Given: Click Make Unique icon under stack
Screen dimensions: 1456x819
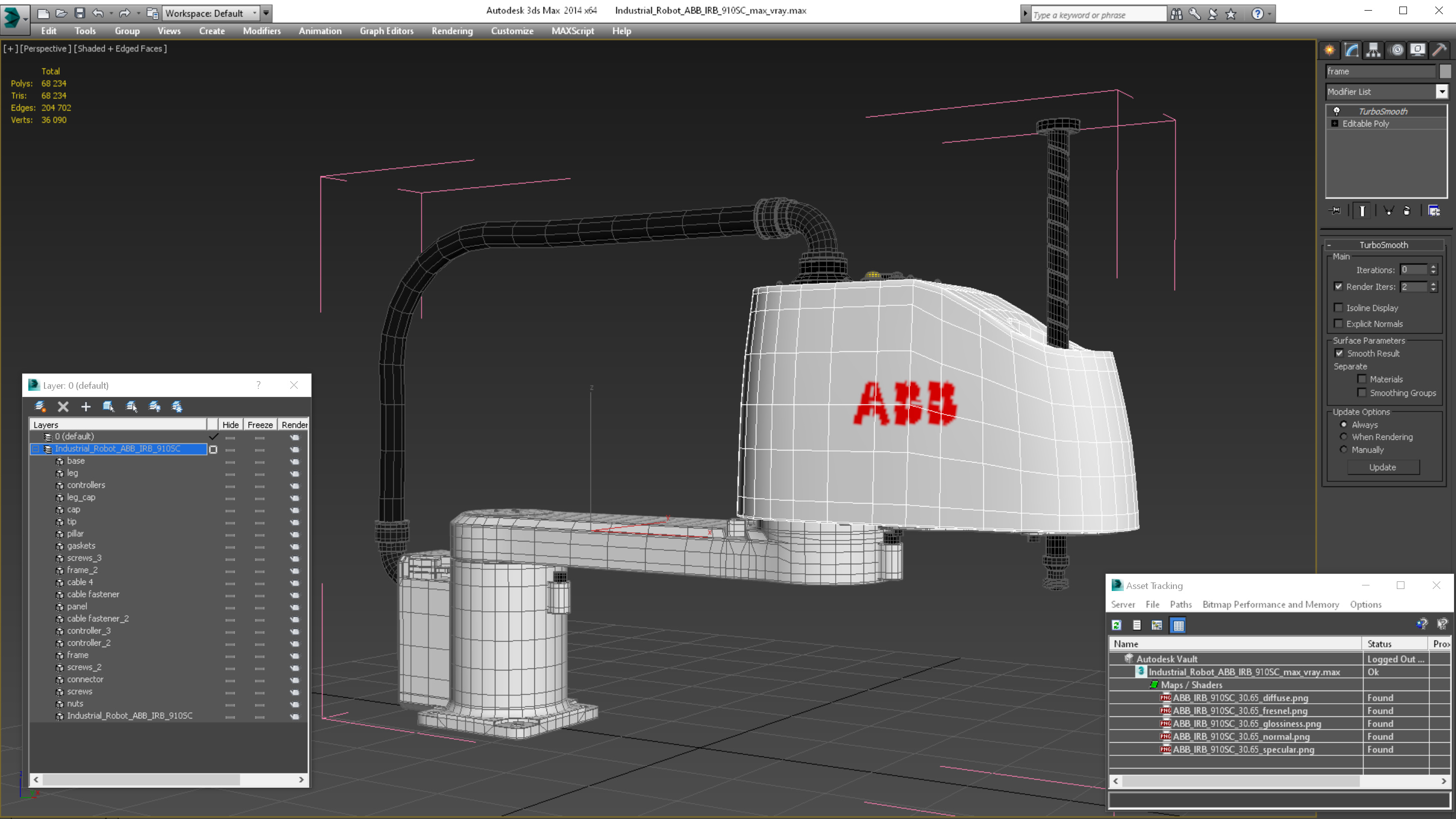Looking at the screenshot, I should coord(1388,211).
